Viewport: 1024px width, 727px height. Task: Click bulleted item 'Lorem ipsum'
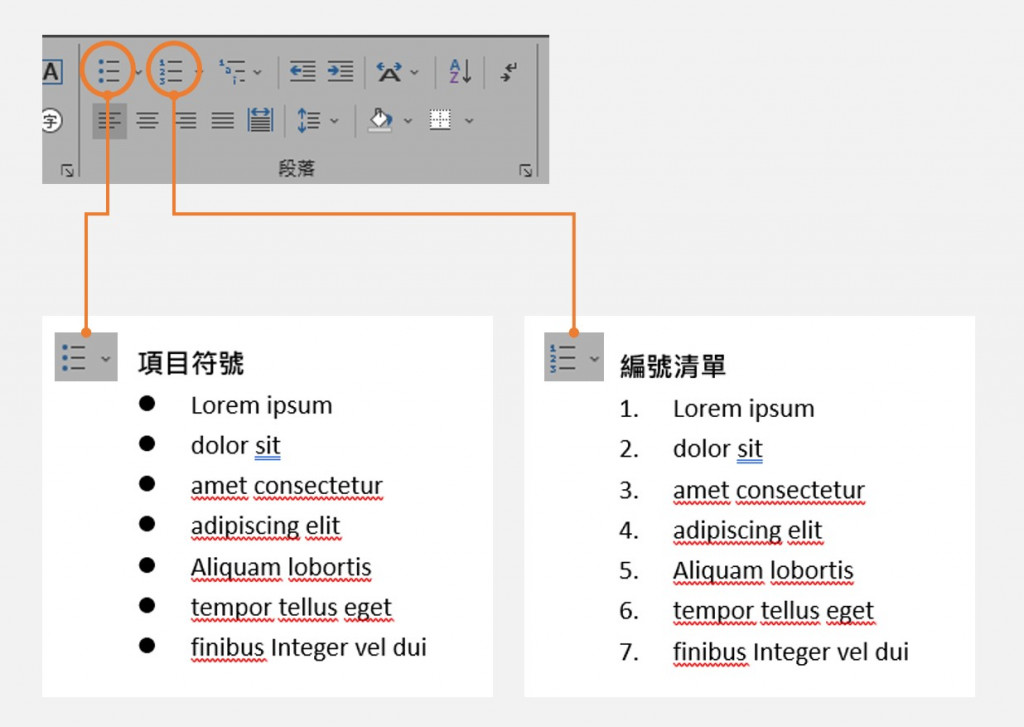pyautogui.click(x=261, y=406)
